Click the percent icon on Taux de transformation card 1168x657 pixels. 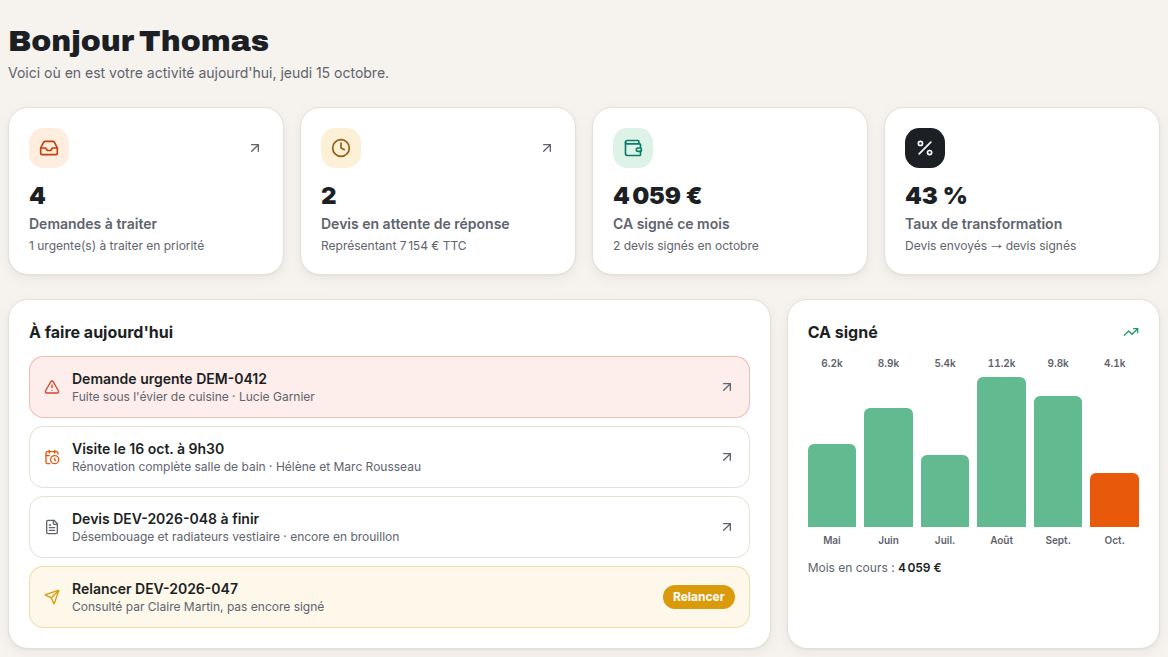point(925,148)
